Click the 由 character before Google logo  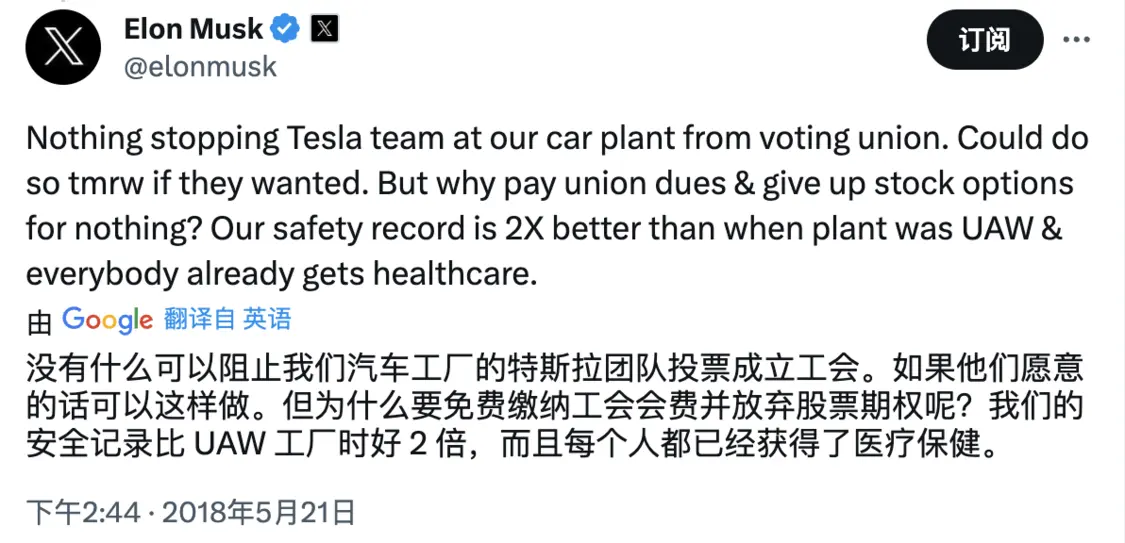tap(39, 321)
